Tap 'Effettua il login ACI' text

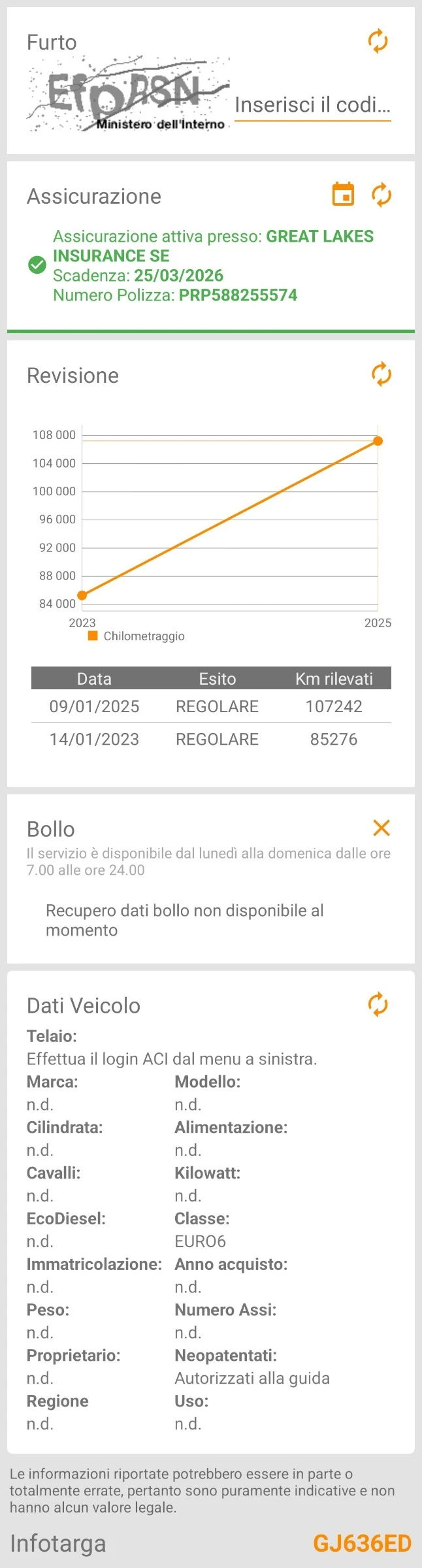coord(171,1058)
